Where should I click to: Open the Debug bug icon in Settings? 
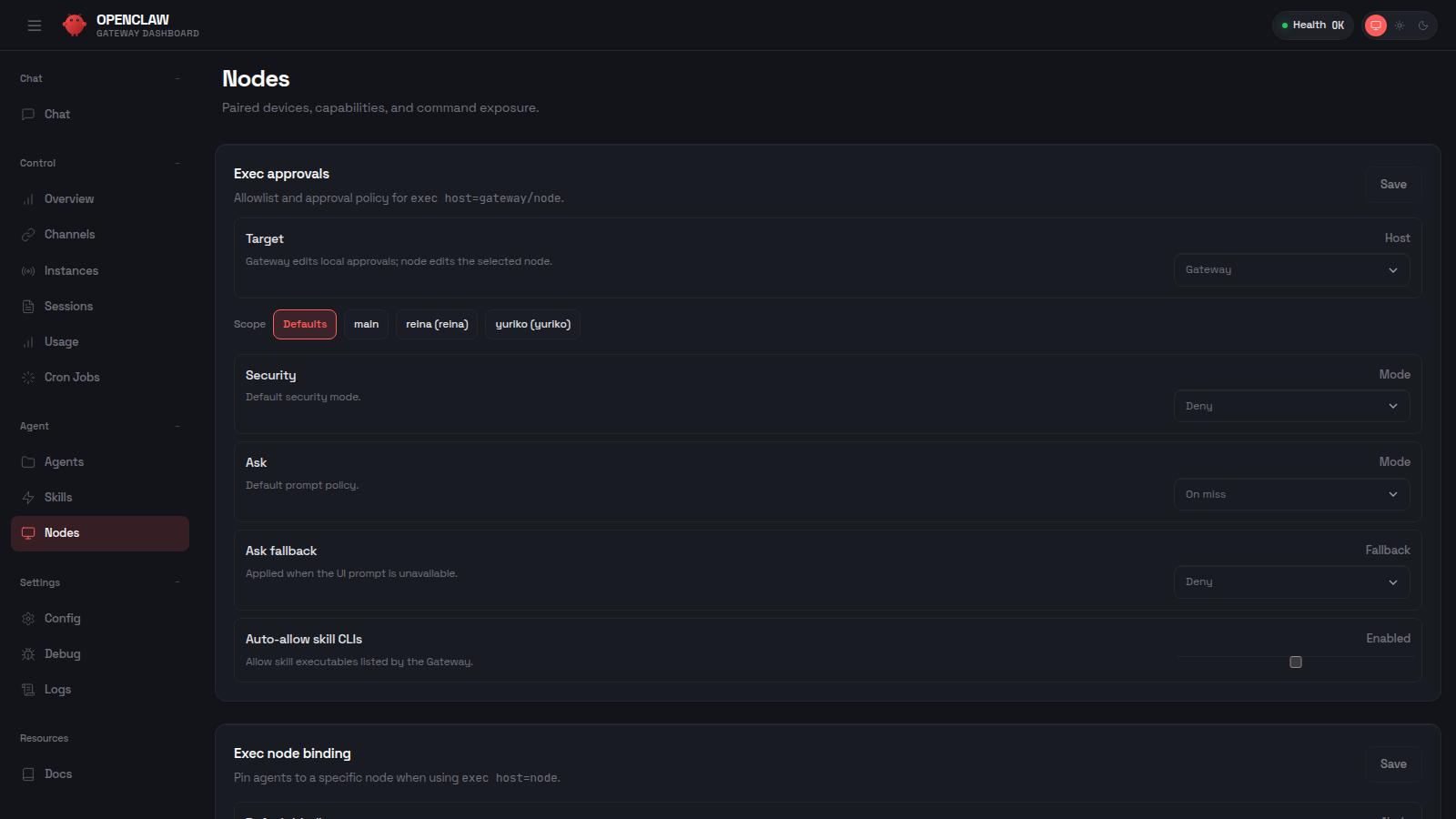[x=28, y=653]
